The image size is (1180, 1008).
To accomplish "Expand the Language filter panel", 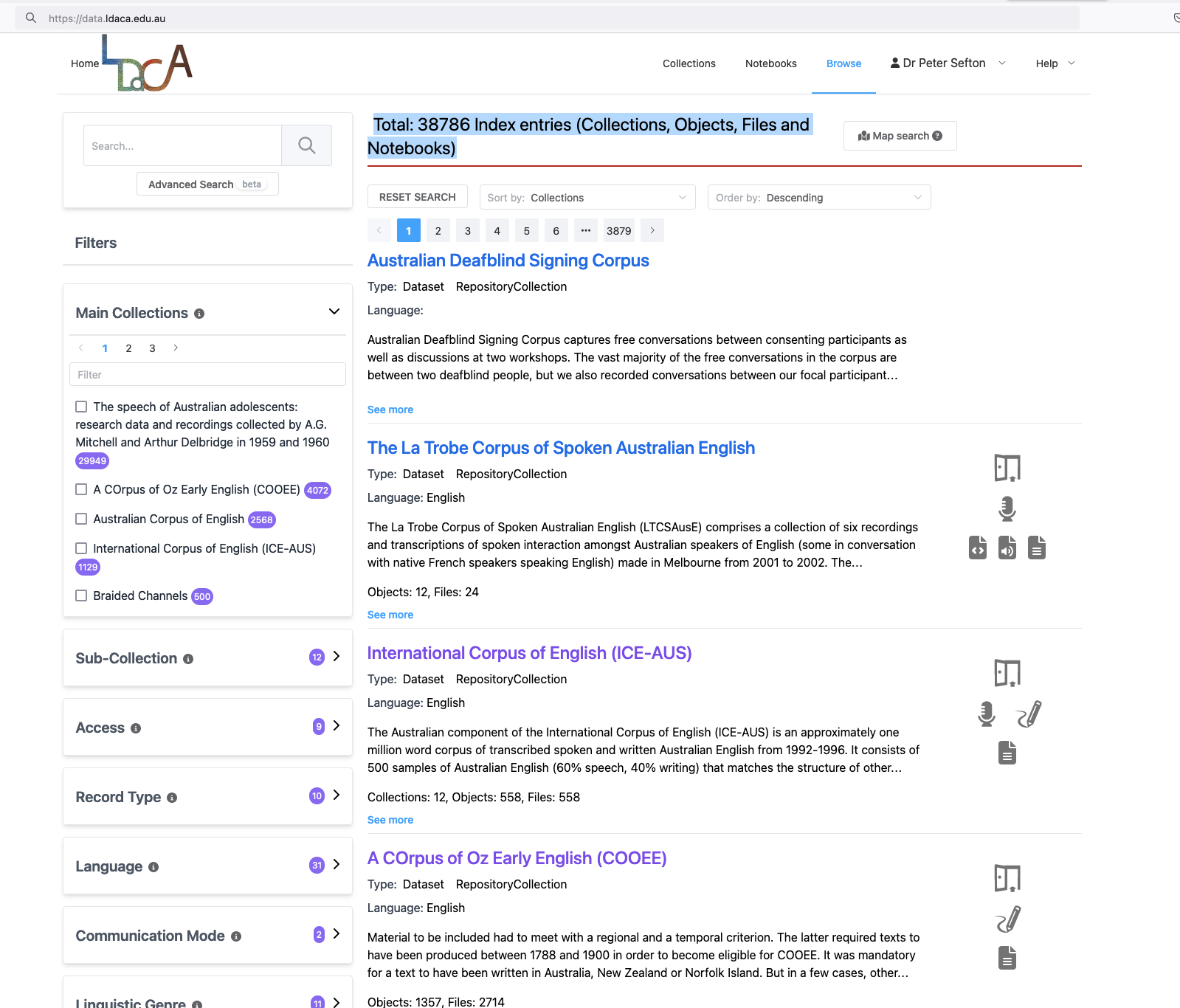I will (337, 865).
